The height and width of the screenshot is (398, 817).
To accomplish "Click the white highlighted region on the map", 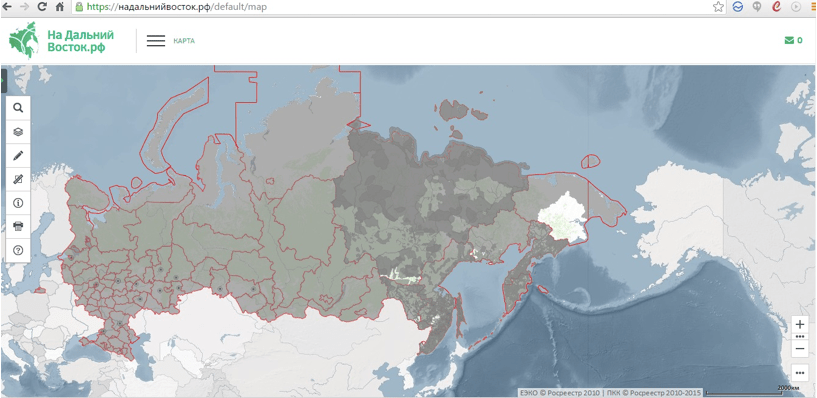I will pyautogui.click(x=563, y=215).
